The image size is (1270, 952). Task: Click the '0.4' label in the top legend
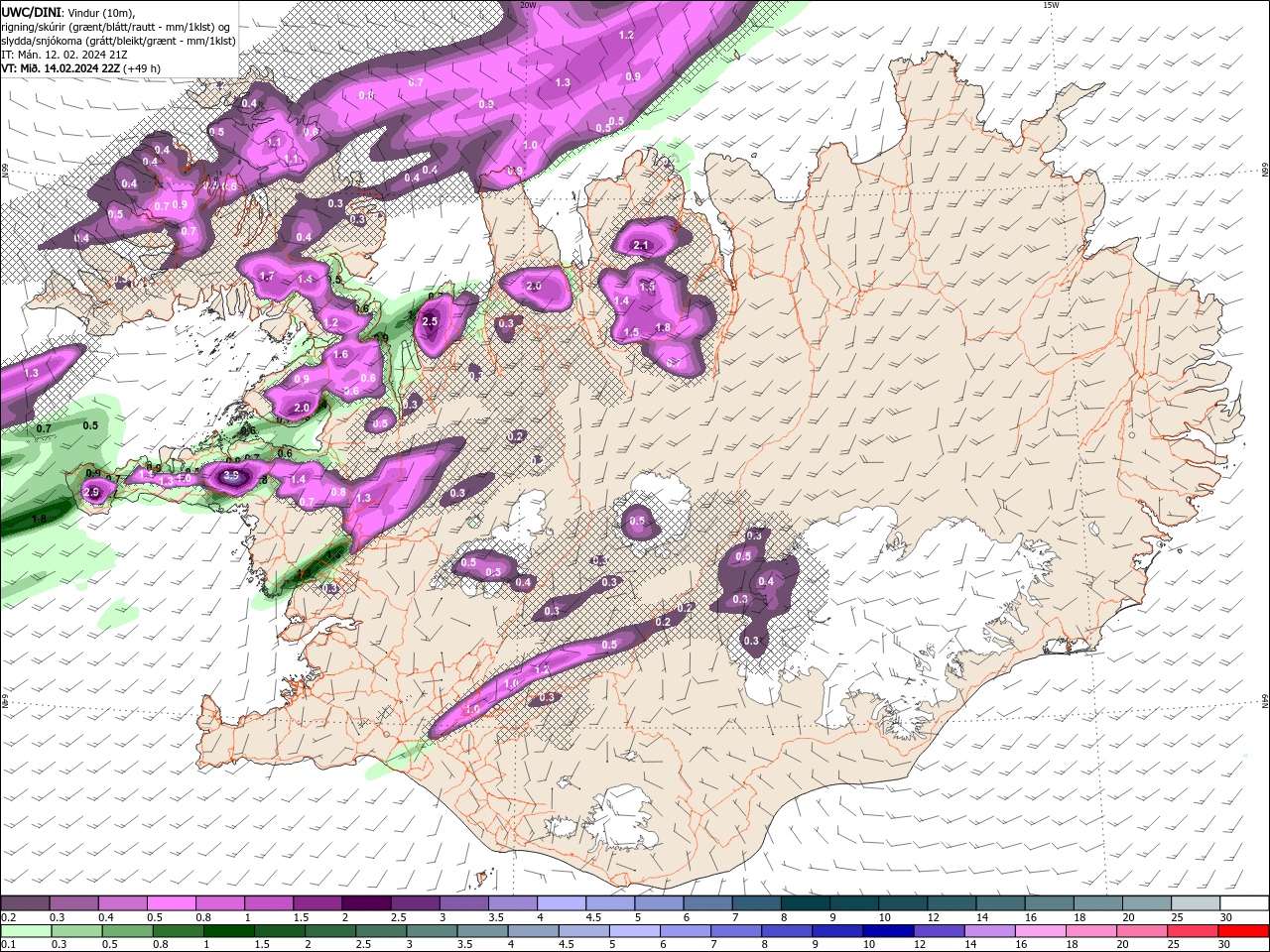pos(106,917)
